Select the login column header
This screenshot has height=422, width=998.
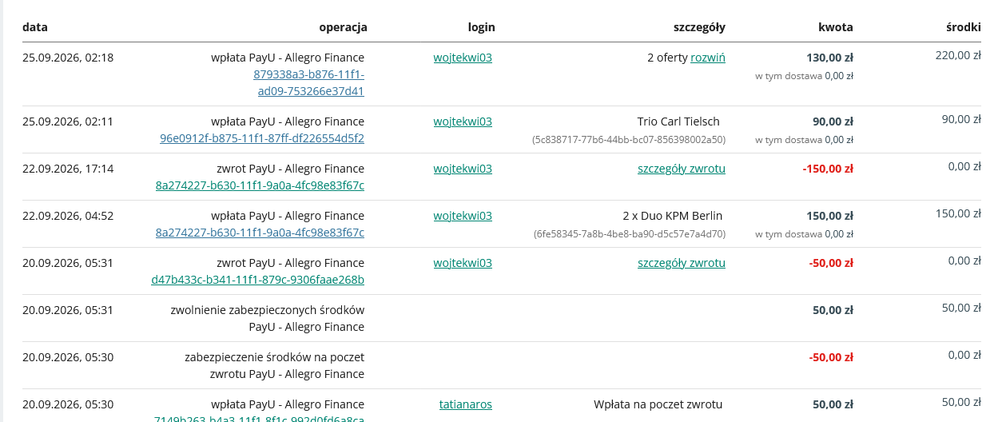point(481,27)
